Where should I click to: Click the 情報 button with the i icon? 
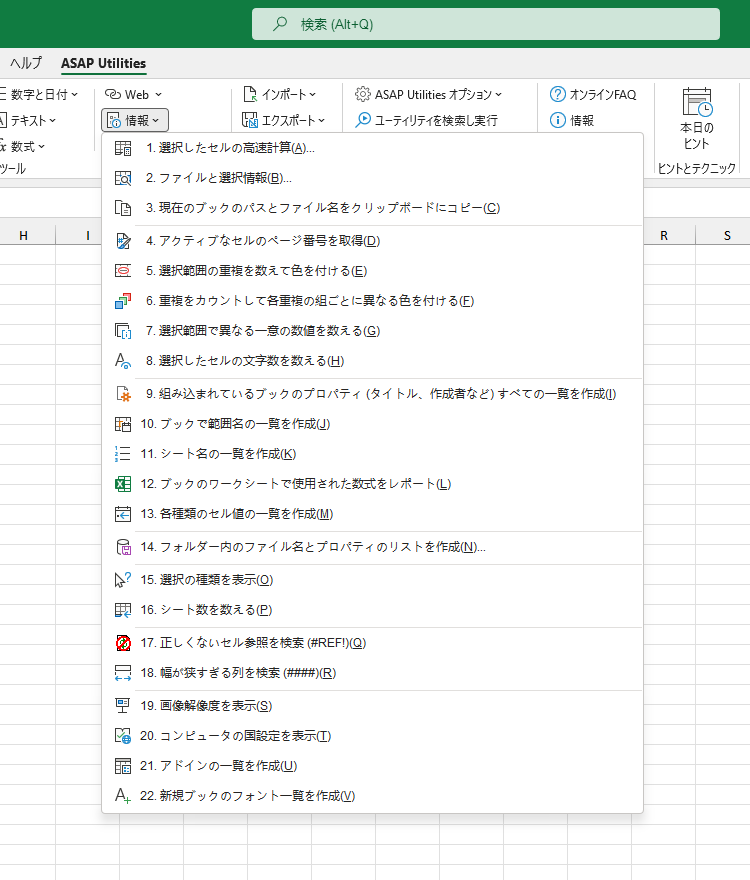point(572,120)
